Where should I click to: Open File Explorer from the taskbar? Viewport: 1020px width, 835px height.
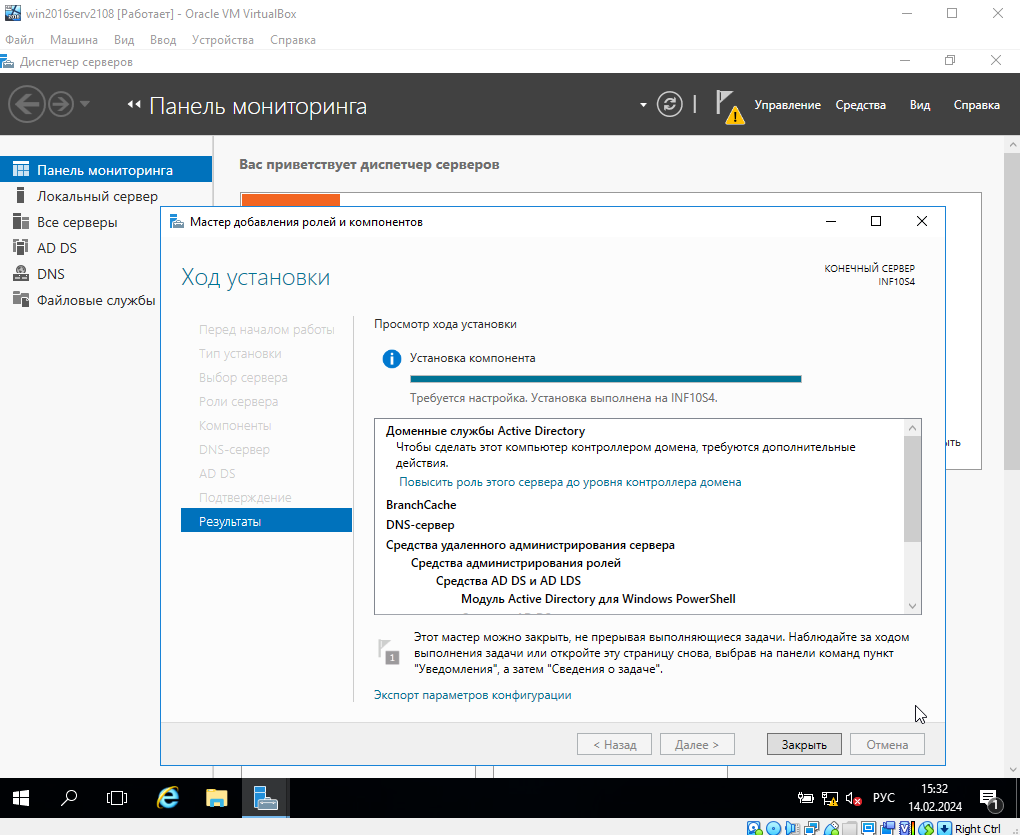[216, 798]
